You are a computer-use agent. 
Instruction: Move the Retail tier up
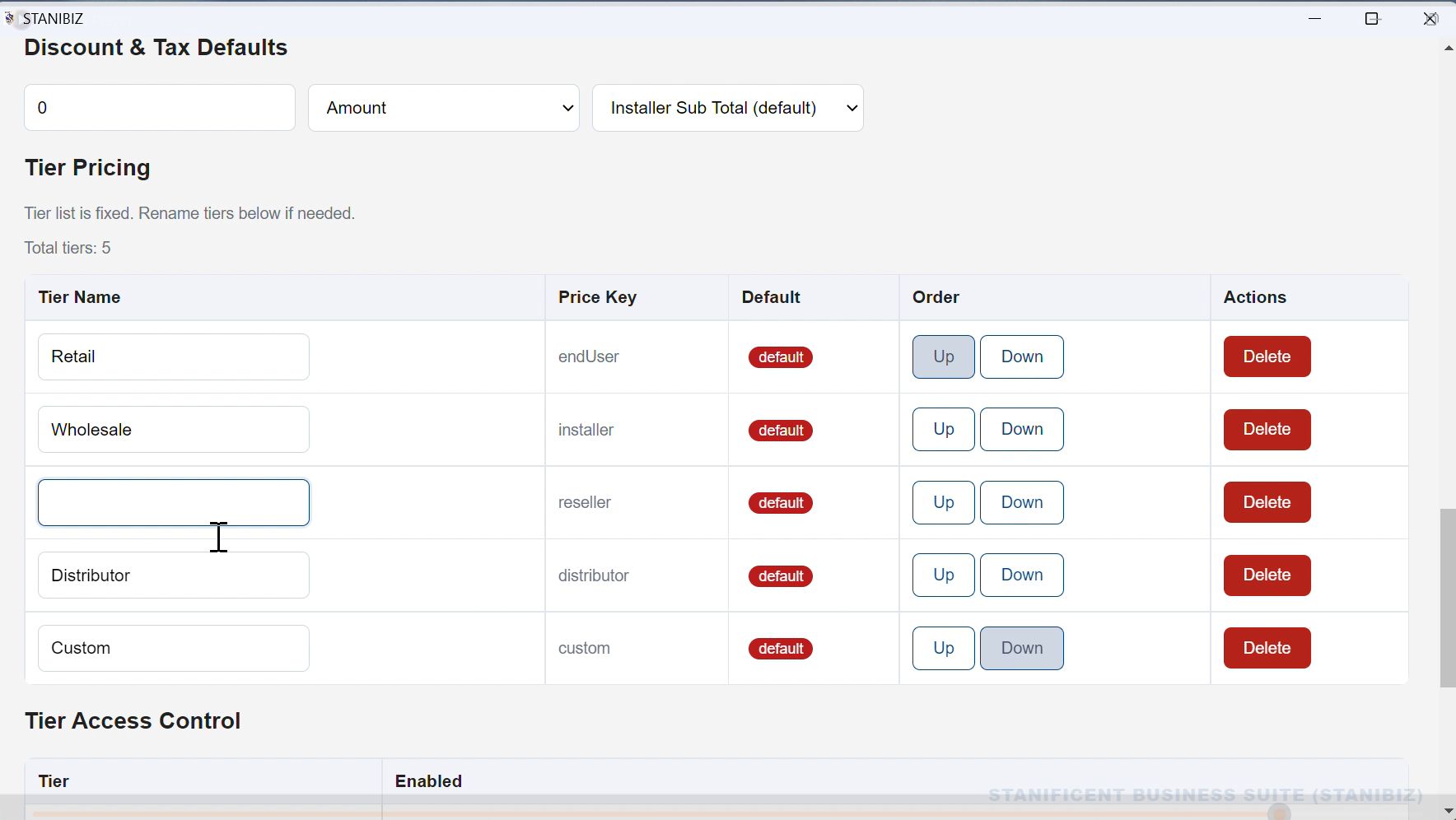942,356
